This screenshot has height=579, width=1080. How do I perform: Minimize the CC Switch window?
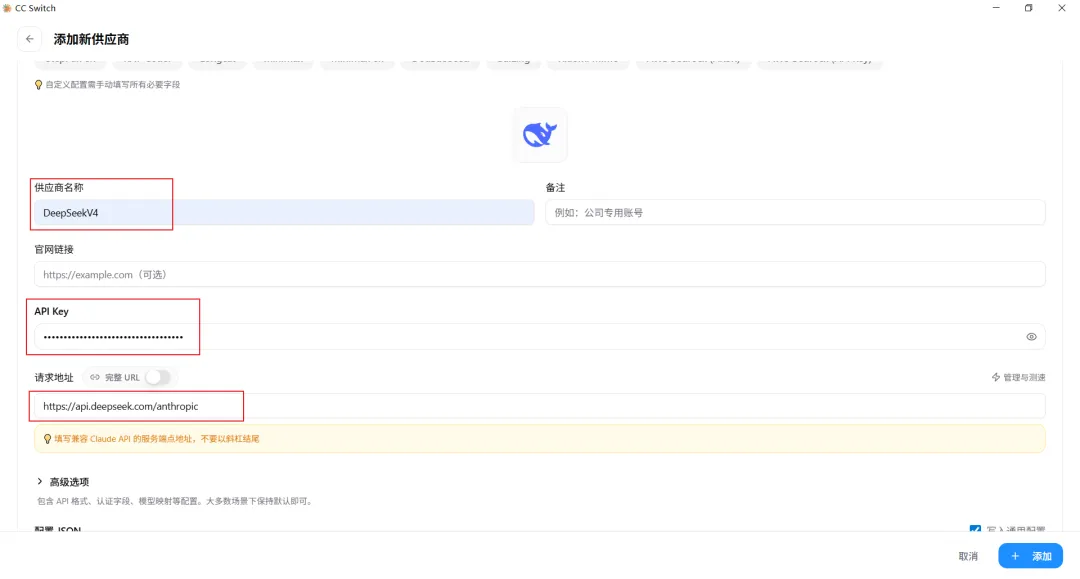pos(996,8)
